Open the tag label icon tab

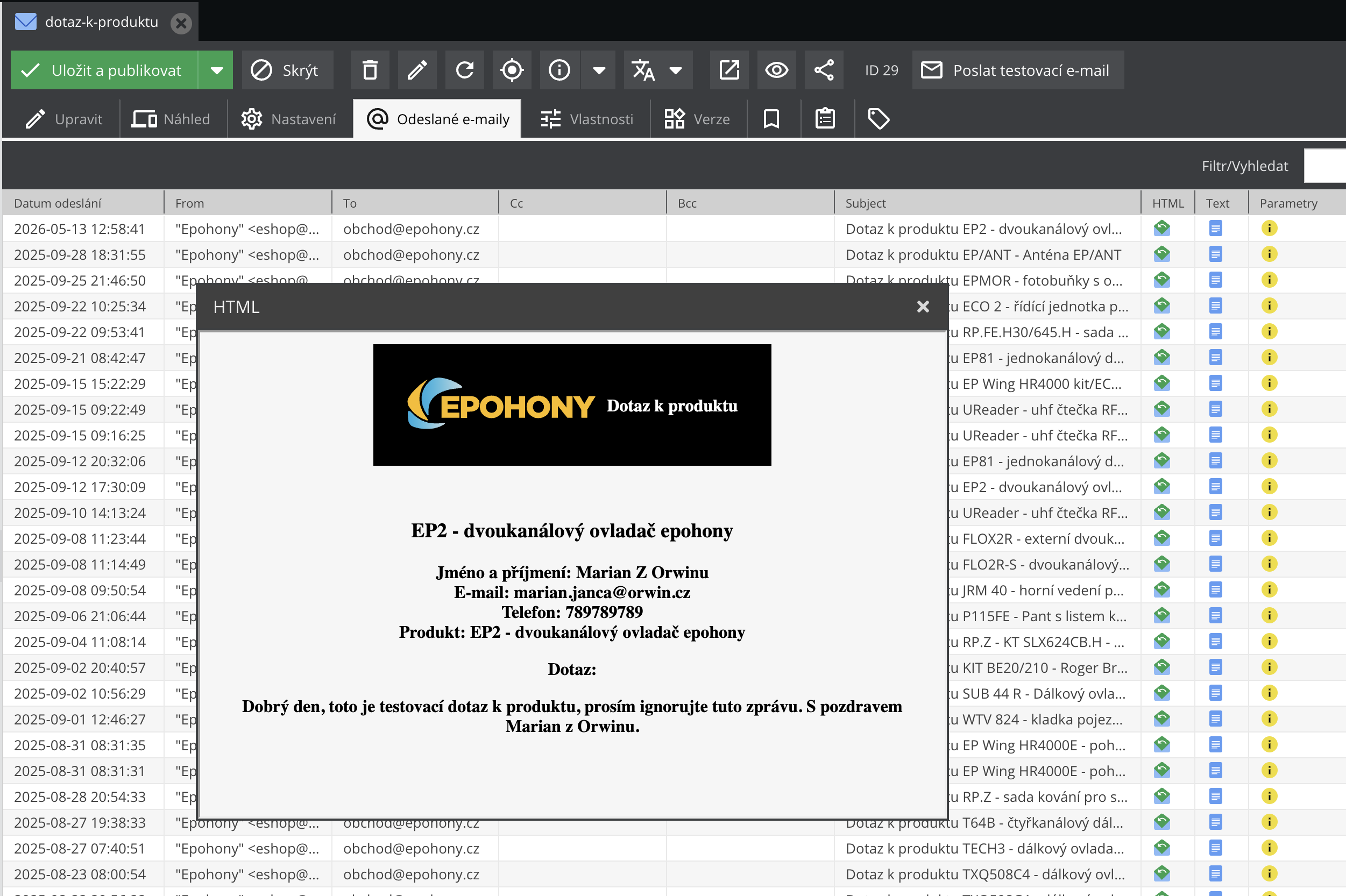[x=879, y=119]
